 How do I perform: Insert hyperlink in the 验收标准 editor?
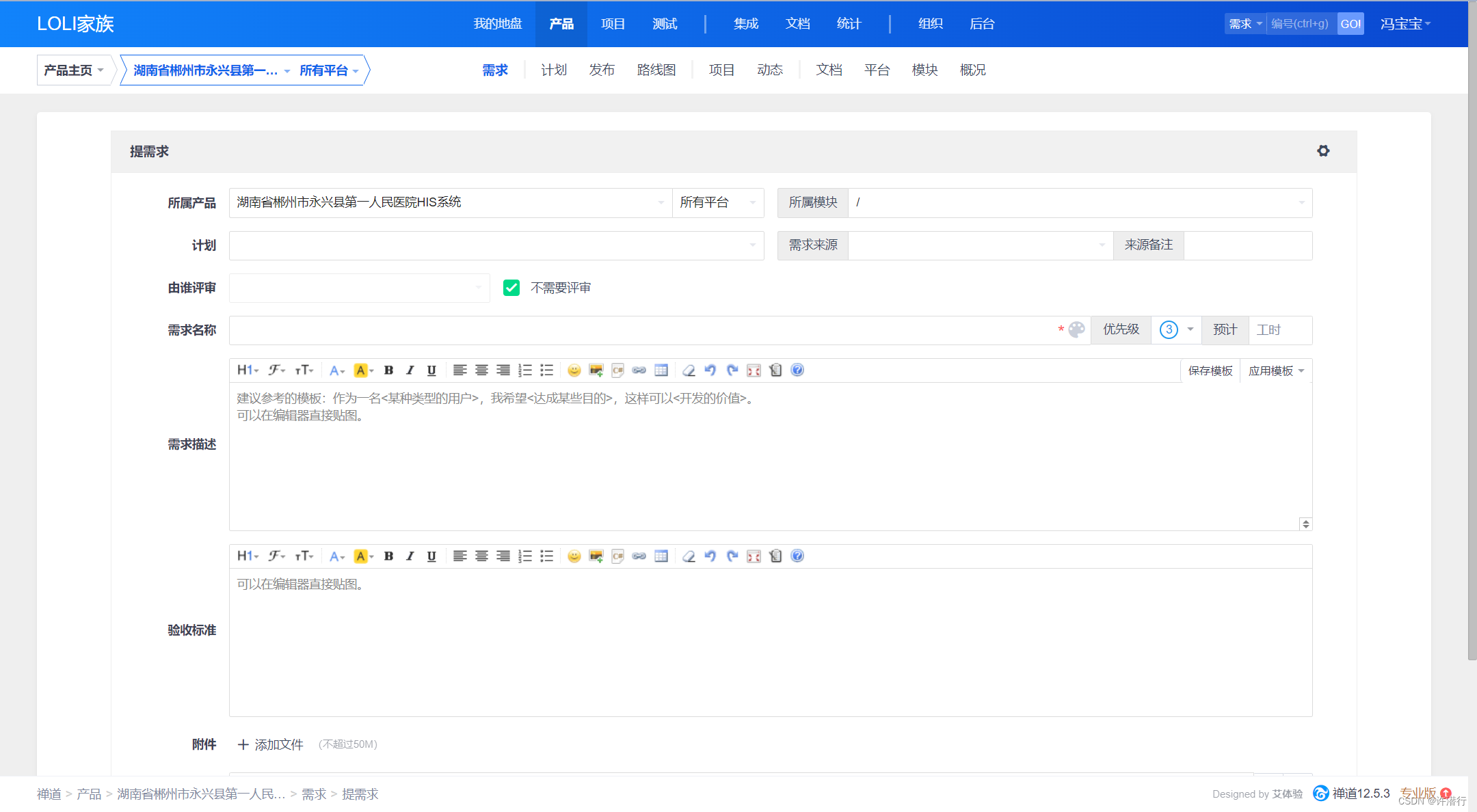coord(639,556)
